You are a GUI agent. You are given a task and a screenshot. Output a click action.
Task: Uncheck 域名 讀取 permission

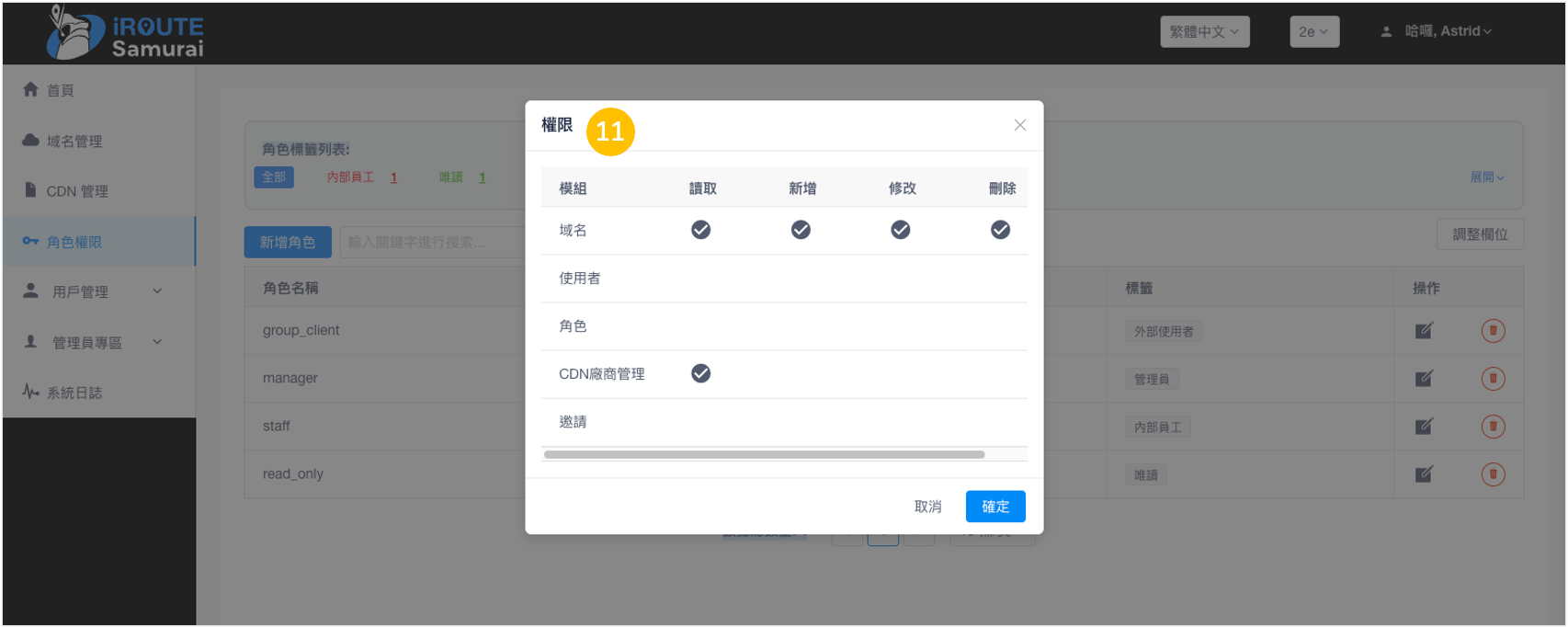pos(700,230)
